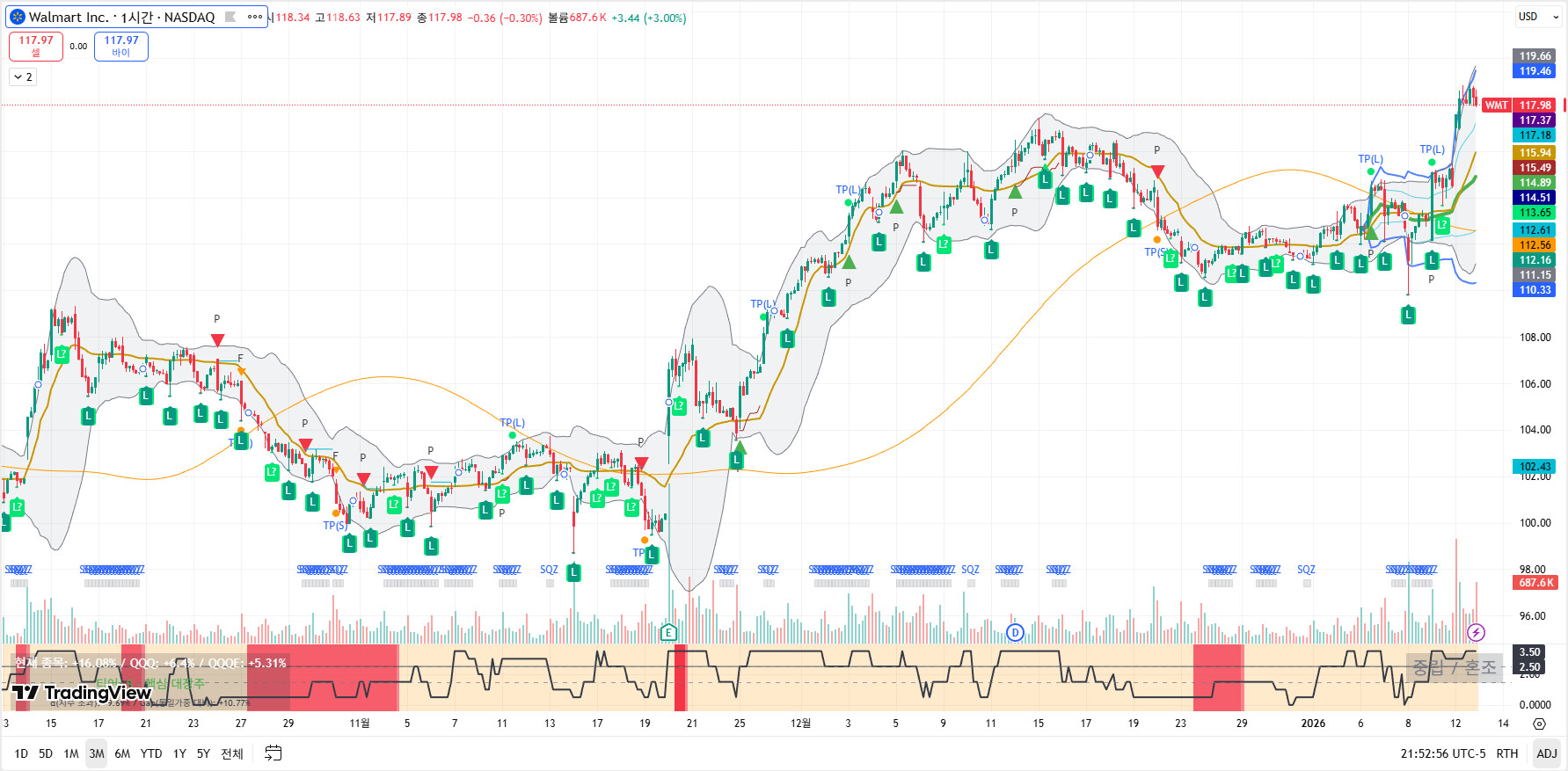
Task: Click the 2026 year label on time axis
Action: [1313, 724]
